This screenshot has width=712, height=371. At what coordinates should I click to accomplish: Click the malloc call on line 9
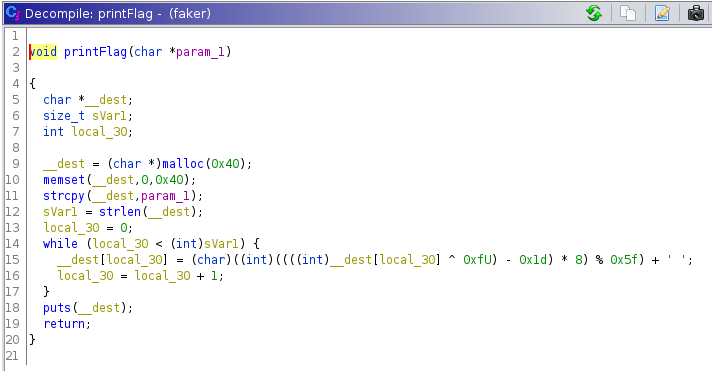coord(183,163)
